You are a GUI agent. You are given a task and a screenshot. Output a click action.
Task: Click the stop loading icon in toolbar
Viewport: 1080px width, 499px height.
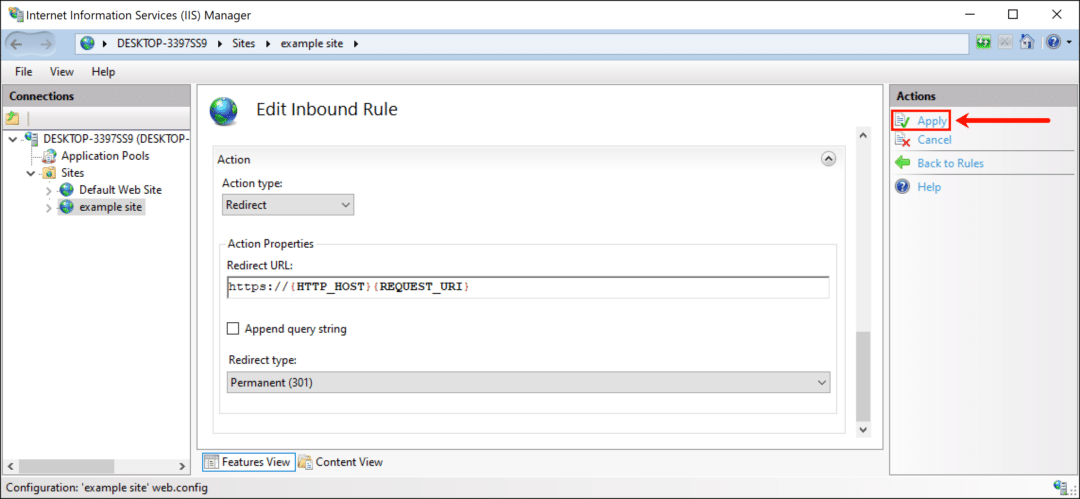point(1006,43)
